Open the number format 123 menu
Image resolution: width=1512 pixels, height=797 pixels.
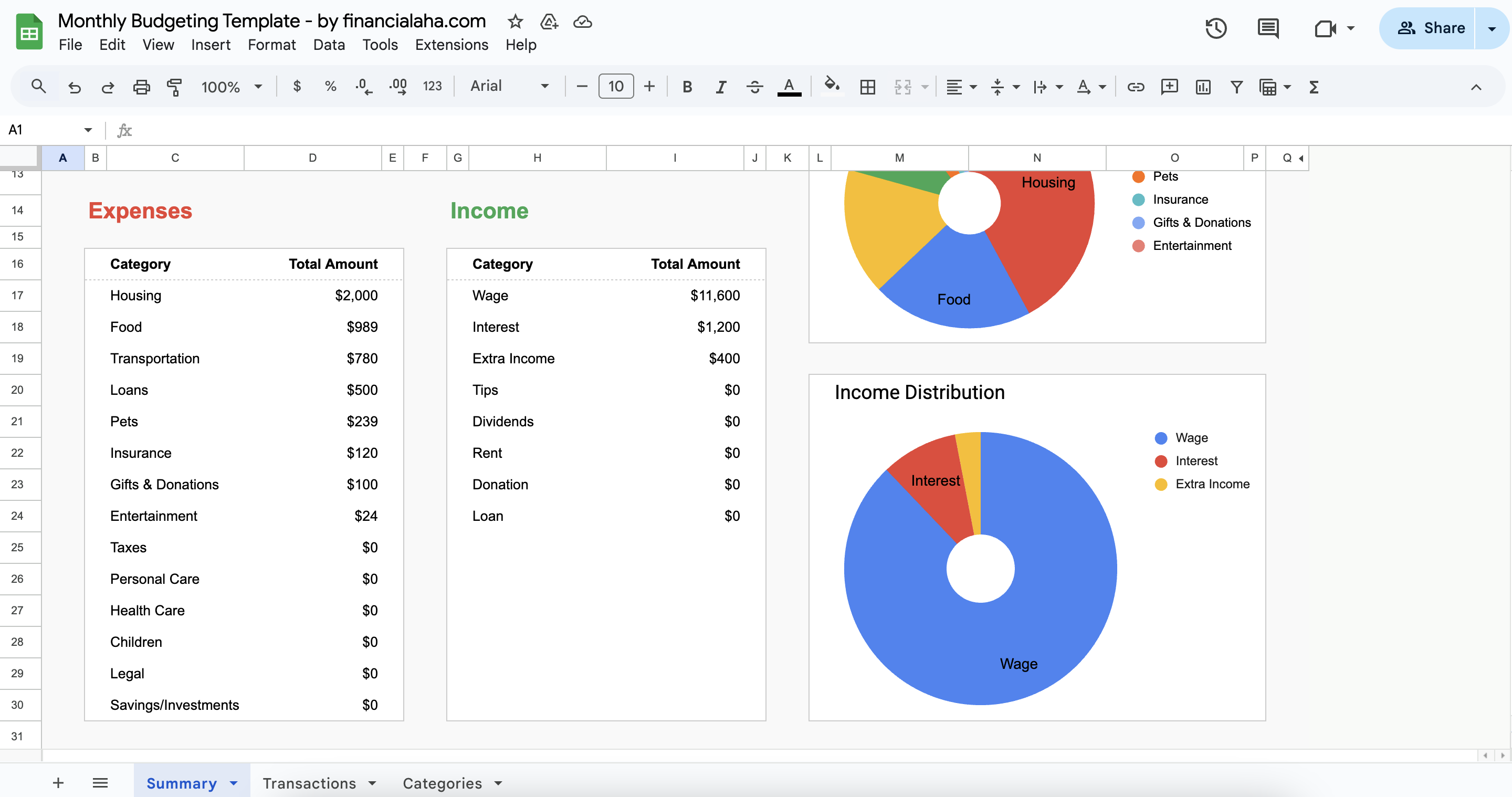coord(432,87)
